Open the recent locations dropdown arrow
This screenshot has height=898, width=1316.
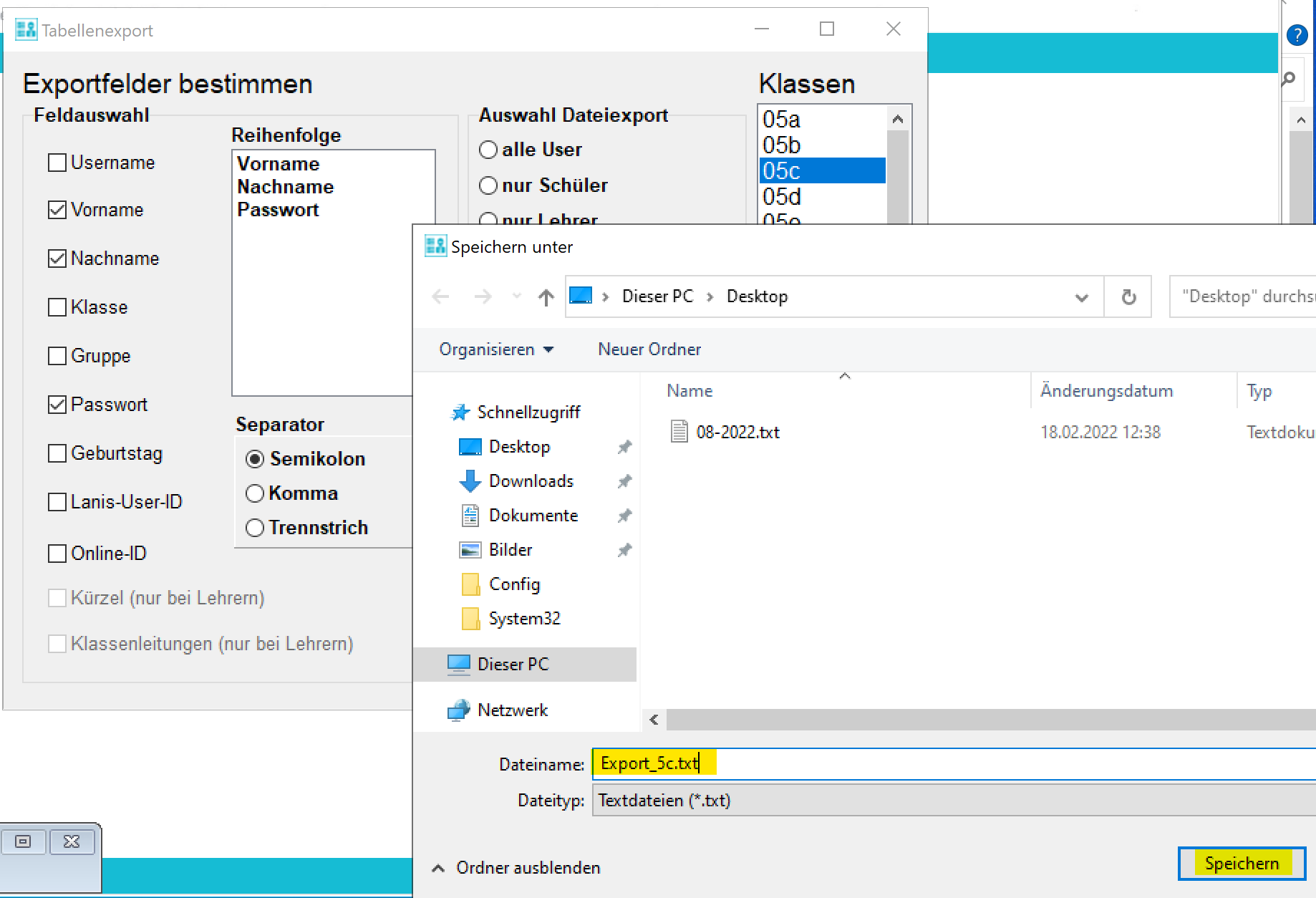coord(517,296)
